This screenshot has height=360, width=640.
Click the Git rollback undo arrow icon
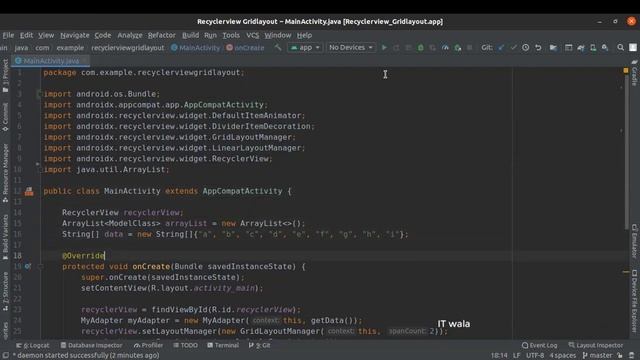pos(538,48)
